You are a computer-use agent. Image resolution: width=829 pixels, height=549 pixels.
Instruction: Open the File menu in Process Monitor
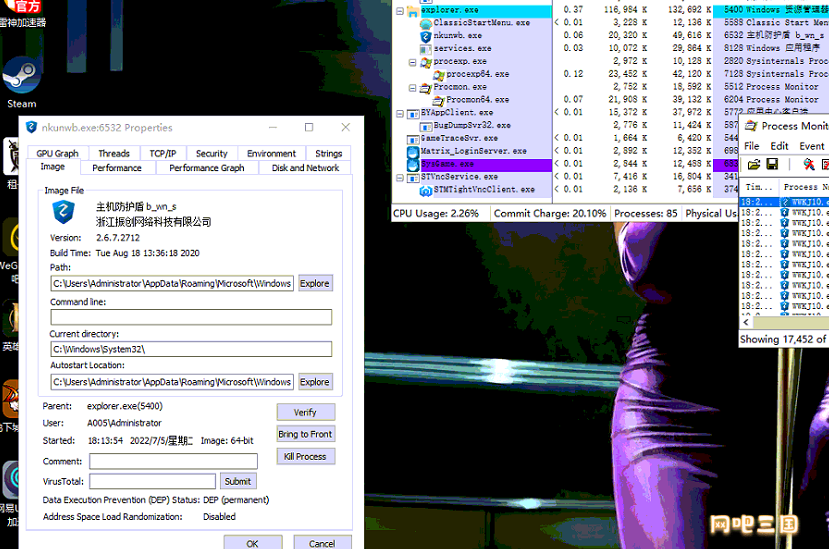click(751, 146)
